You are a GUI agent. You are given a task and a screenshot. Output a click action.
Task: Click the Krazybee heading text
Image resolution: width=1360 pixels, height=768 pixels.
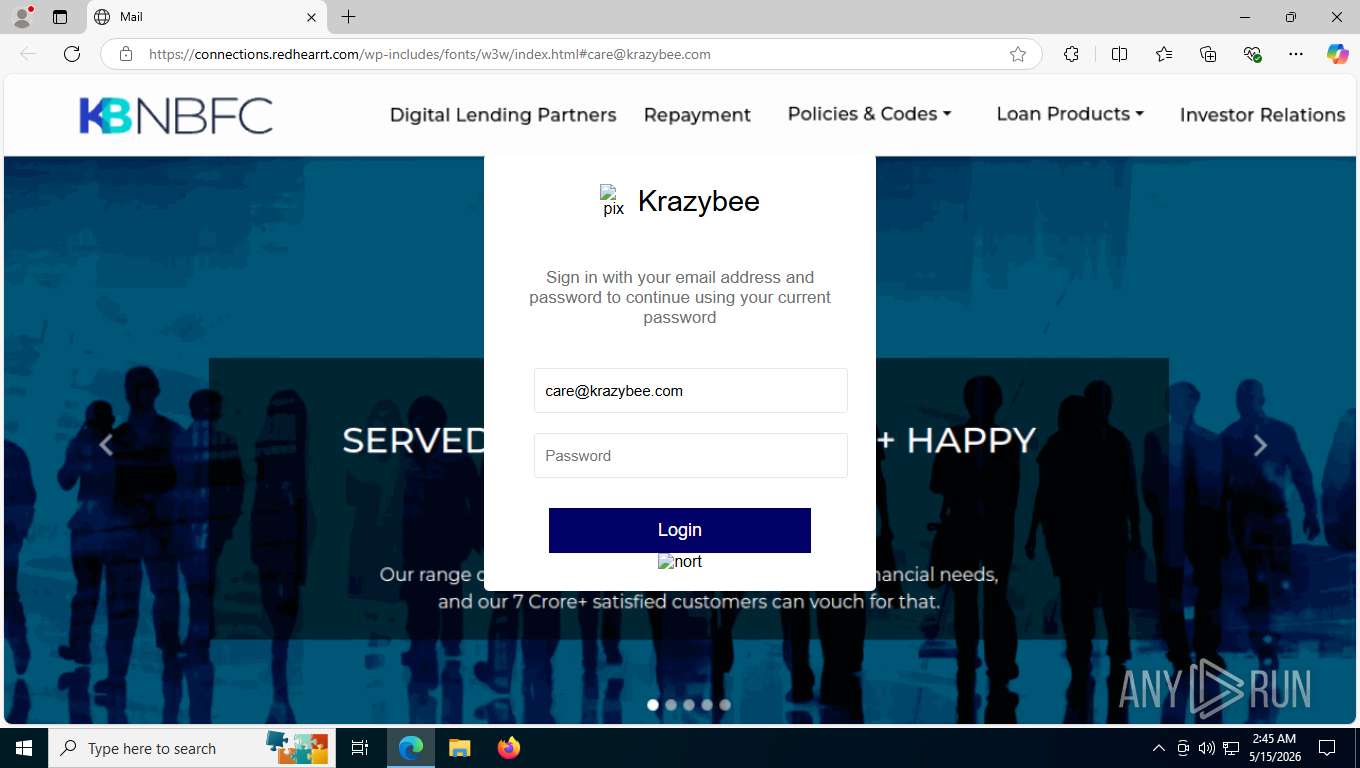click(x=699, y=201)
